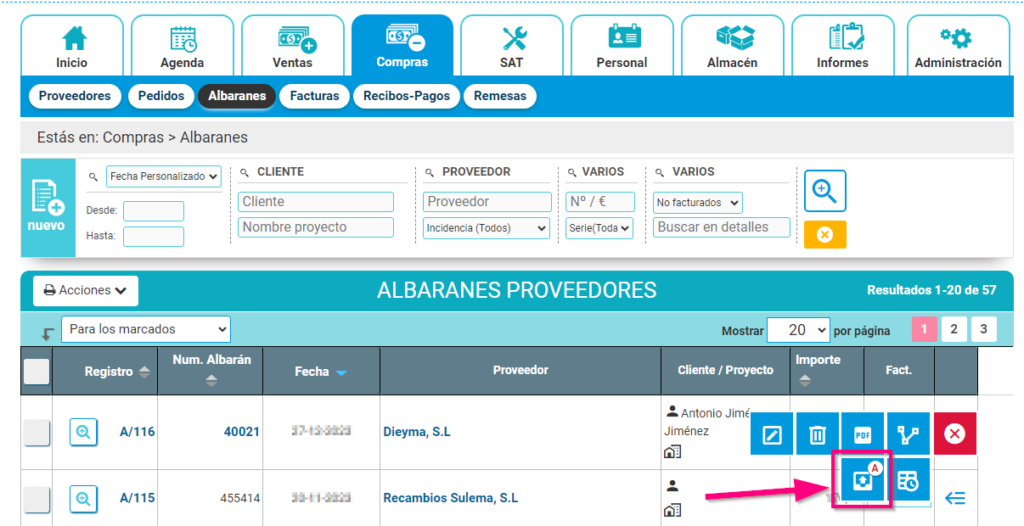Screen dimensions: 1024x526
Task: Click the Nombre proyecto field
Action: click(316, 227)
